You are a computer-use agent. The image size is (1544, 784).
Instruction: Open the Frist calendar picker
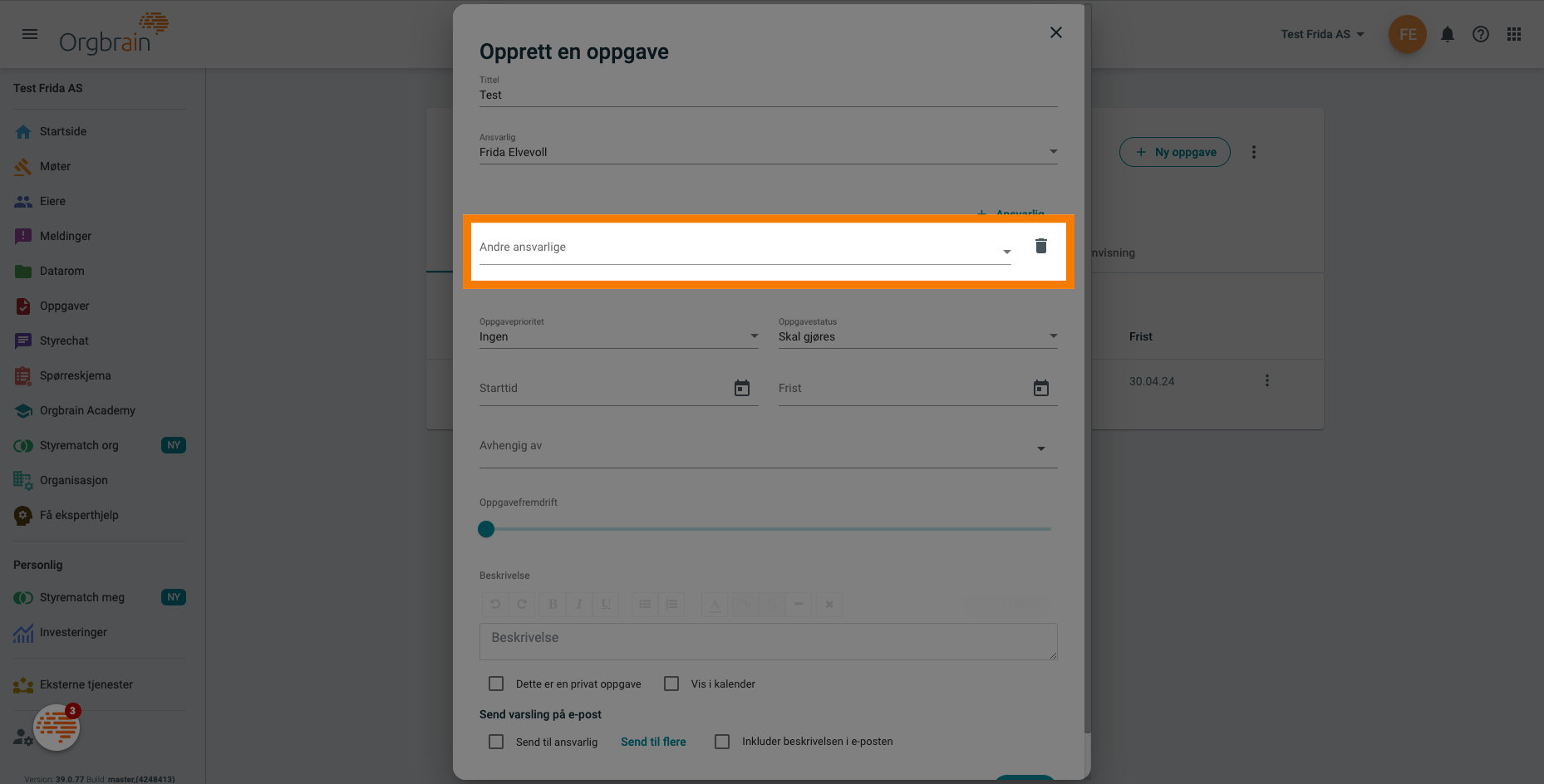1041,388
